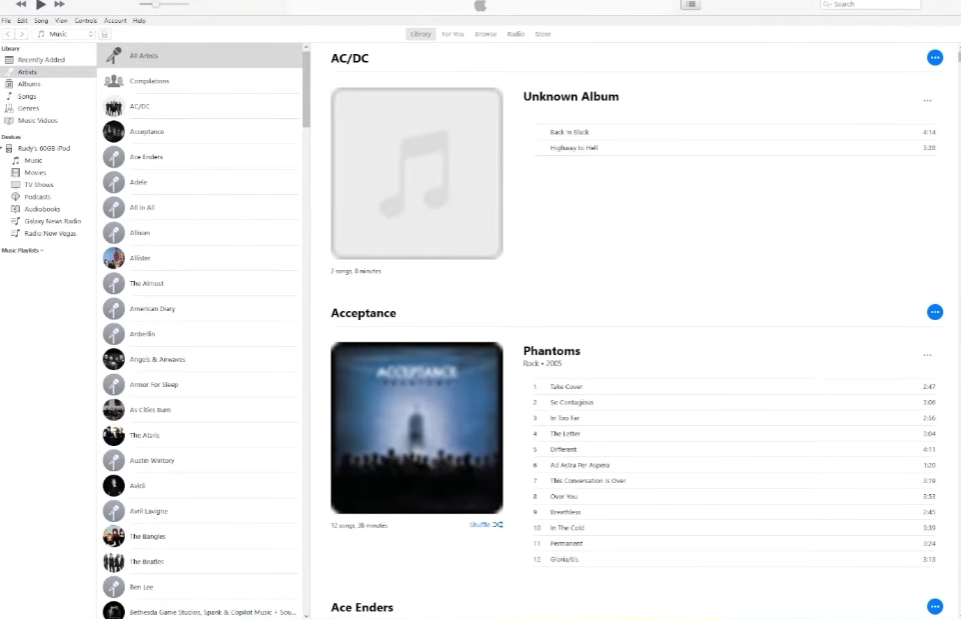Click the forward navigation arrow
Screen dimensions: 961x619
[22, 34]
